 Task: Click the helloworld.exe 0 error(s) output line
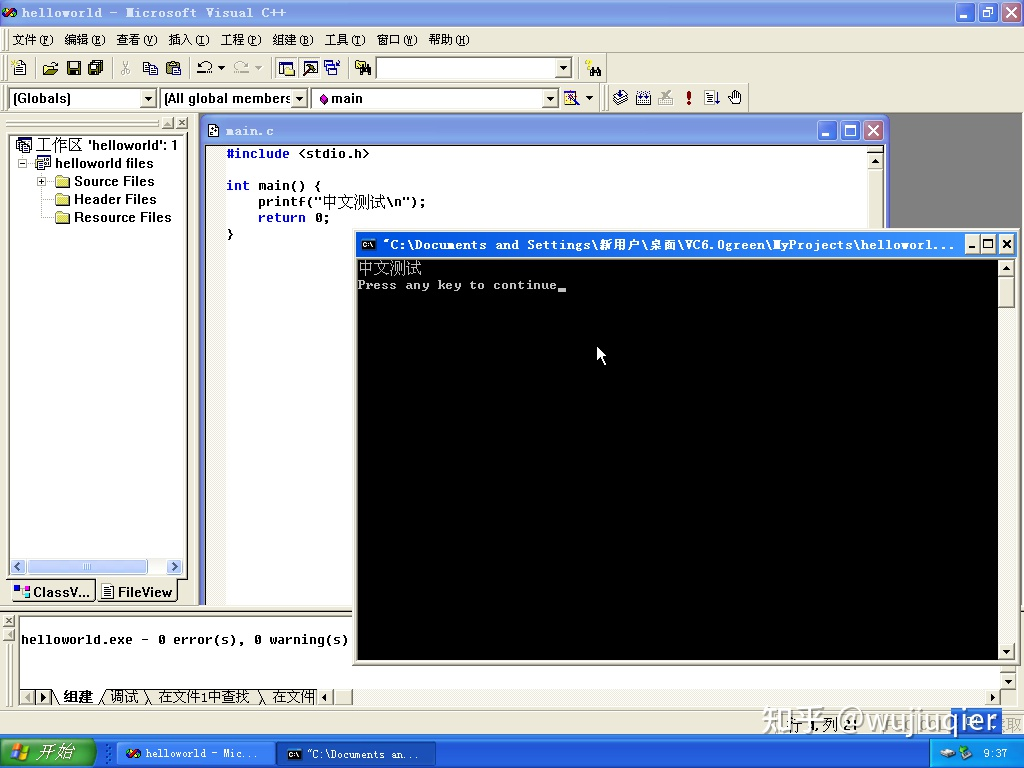point(185,640)
